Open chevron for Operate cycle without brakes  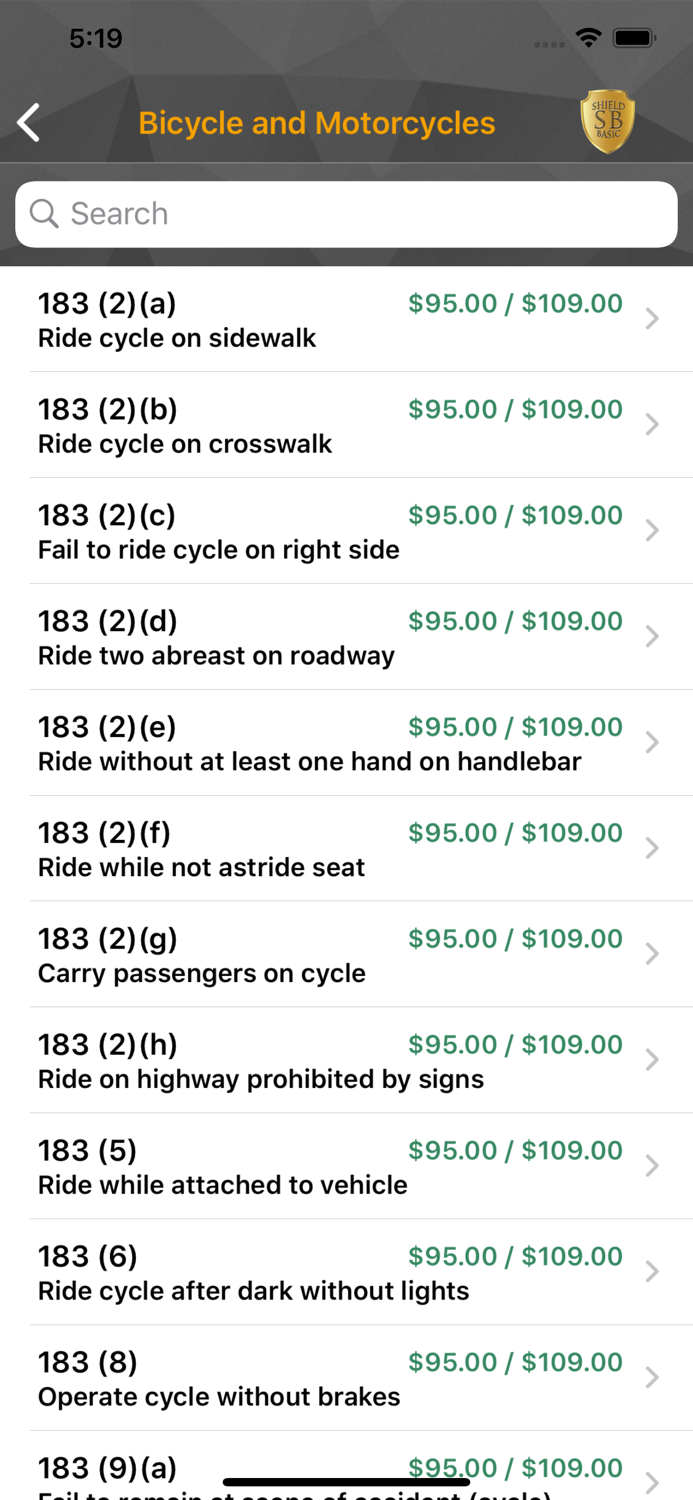[x=652, y=1378]
